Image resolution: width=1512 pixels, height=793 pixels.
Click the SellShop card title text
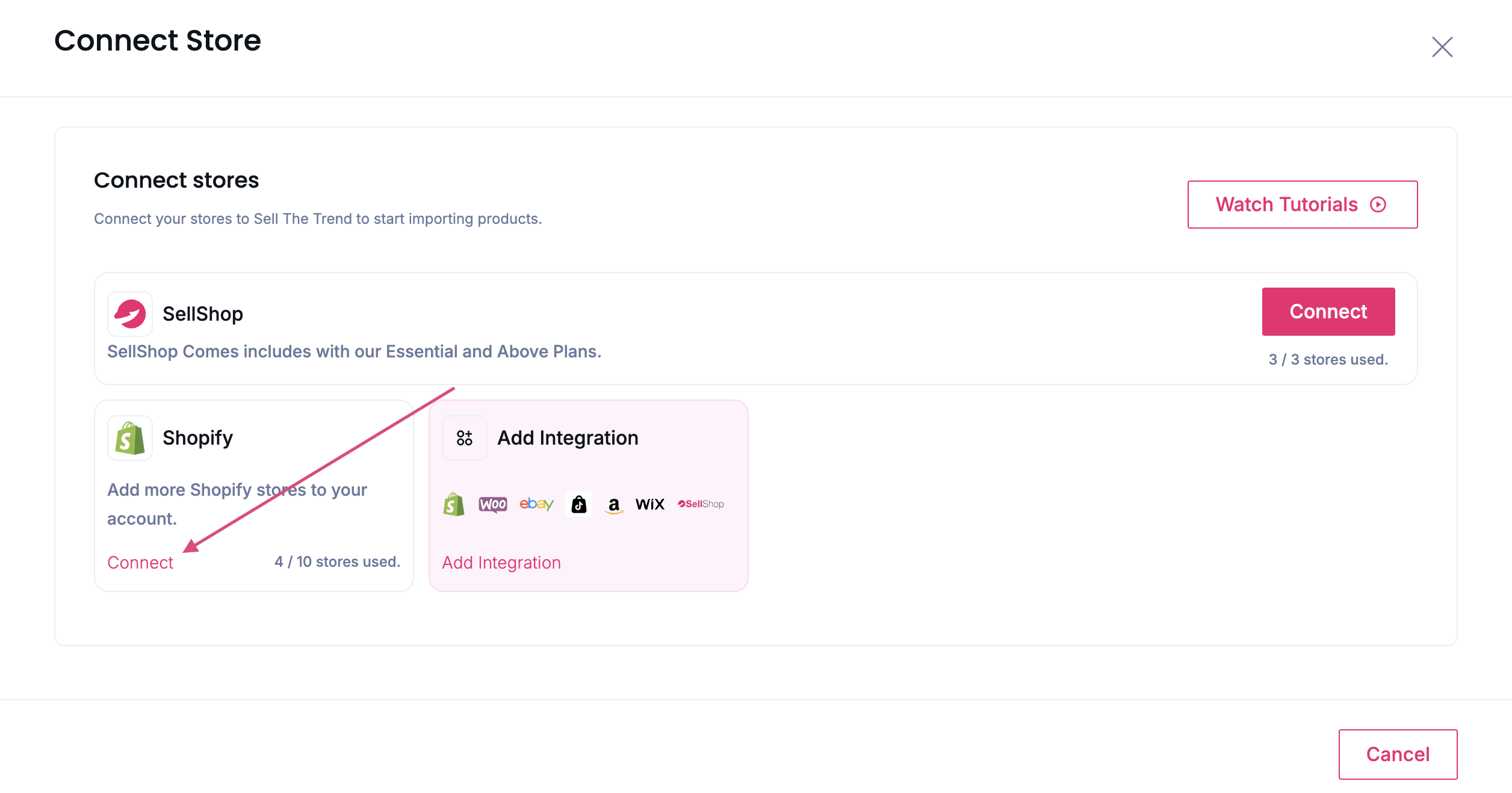[203, 314]
